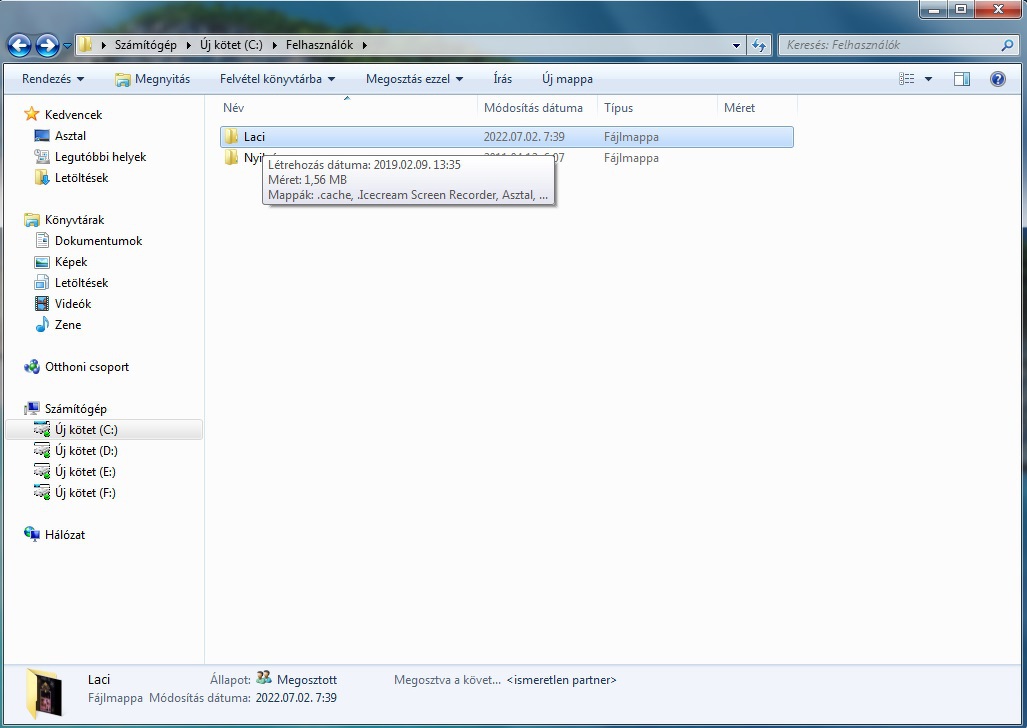Sort by the Név column header
Screen dimensions: 1027x728
(x=348, y=107)
